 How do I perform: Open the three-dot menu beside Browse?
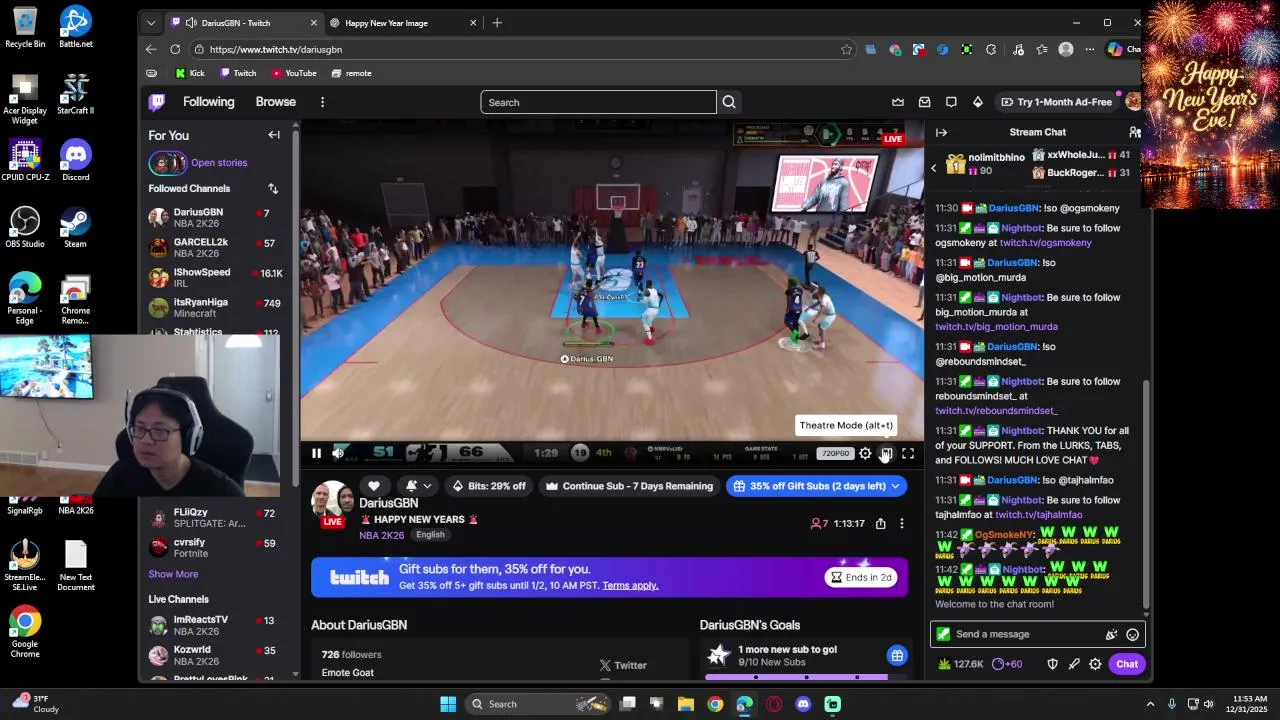(x=322, y=102)
